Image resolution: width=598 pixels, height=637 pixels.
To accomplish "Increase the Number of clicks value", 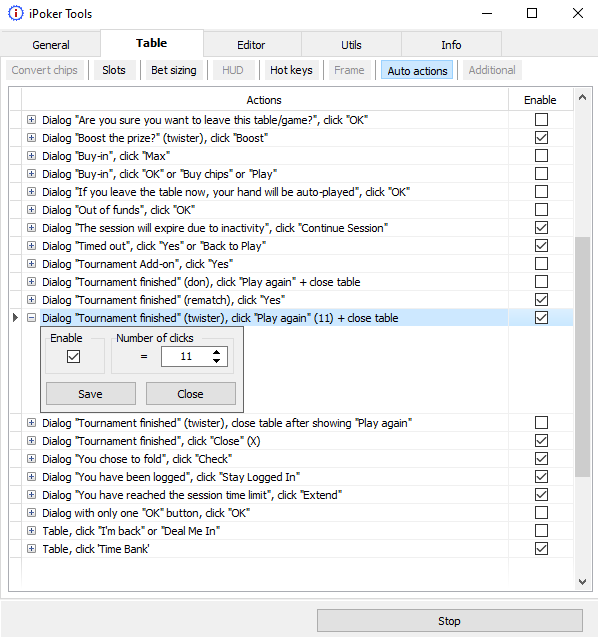I will [x=217, y=352].
